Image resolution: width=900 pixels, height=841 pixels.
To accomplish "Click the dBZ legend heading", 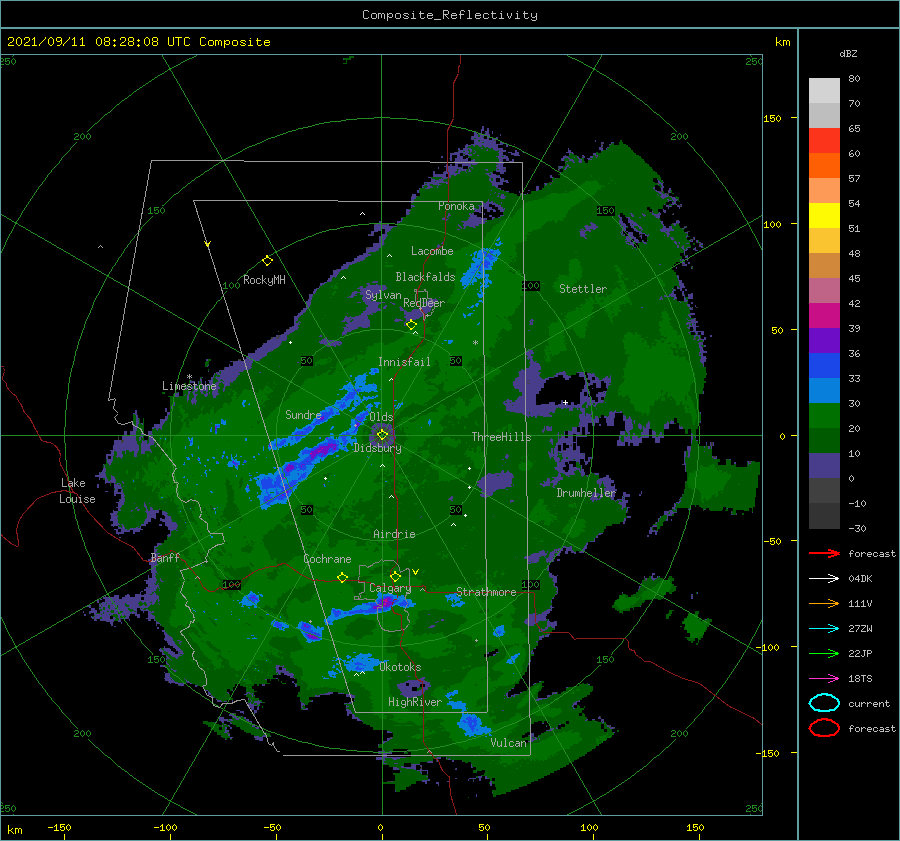I will pyautogui.click(x=848, y=53).
